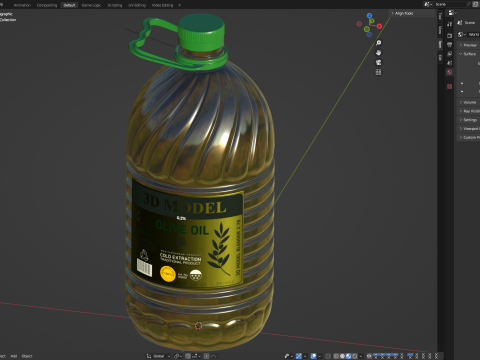Open the red World properties tab
480x360 pixels.
(x=449, y=72)
